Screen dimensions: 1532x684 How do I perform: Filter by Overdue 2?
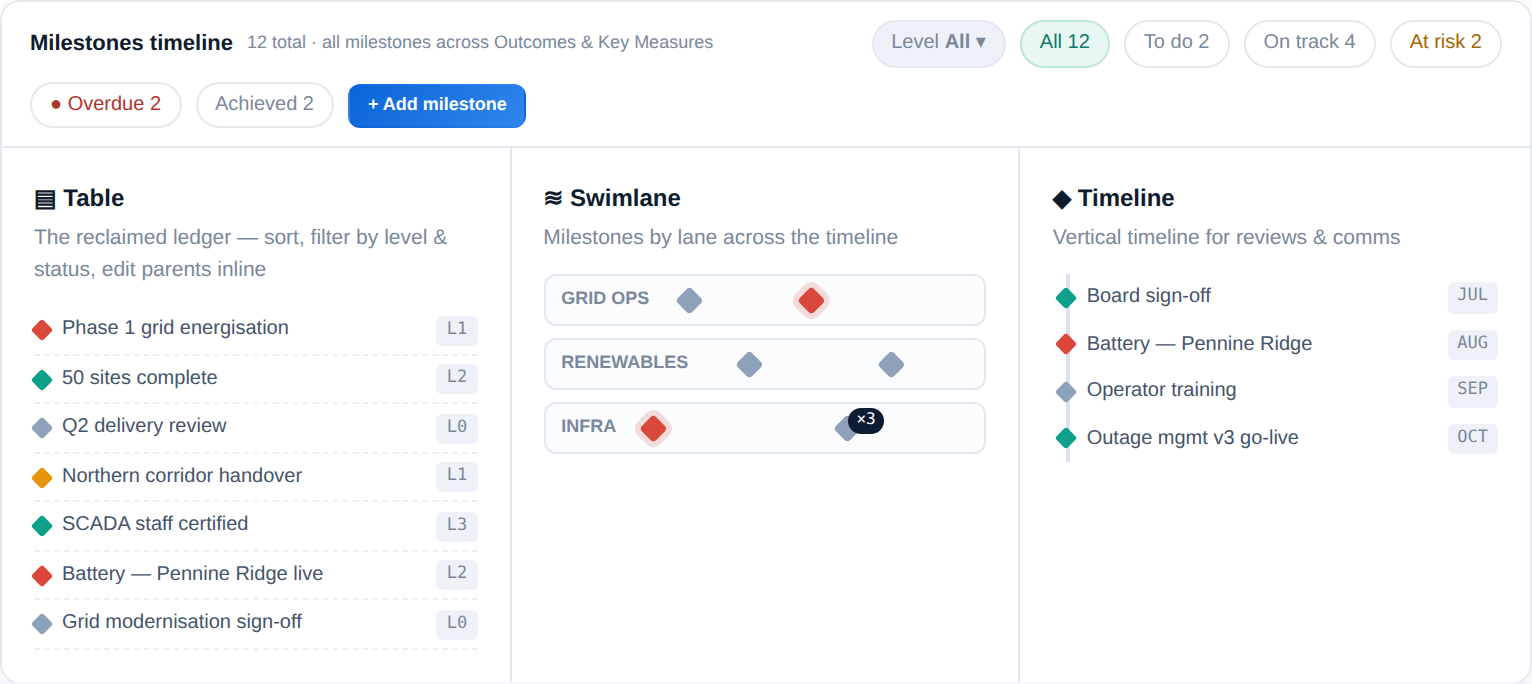[x=106, y=105]
